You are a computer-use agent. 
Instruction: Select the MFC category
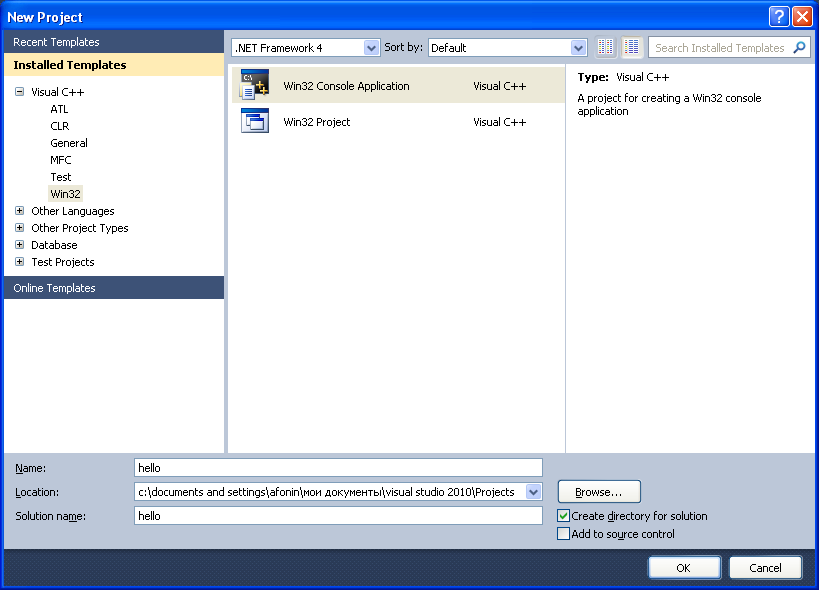(x=61, y=160)
